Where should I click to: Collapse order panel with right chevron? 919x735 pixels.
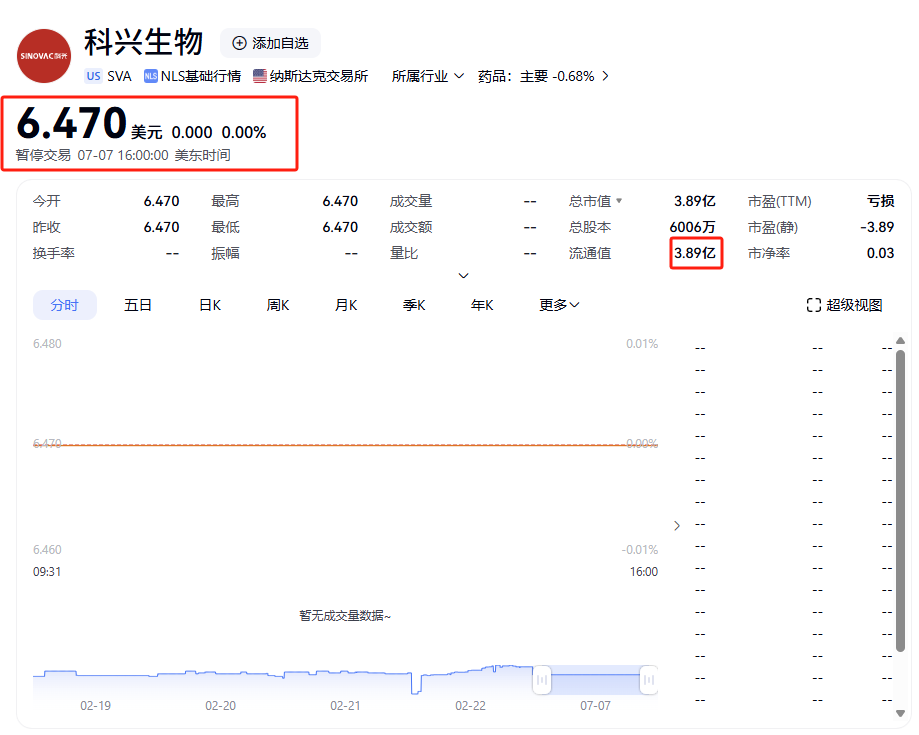(677, 526)
